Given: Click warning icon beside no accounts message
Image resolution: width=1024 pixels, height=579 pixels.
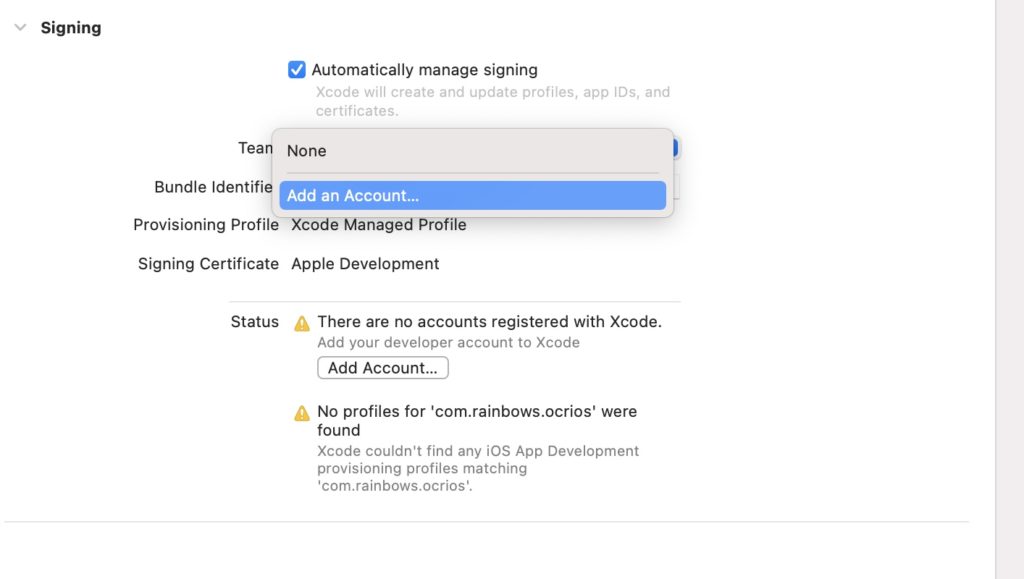Looking at the screenshot, I should 302,323.
